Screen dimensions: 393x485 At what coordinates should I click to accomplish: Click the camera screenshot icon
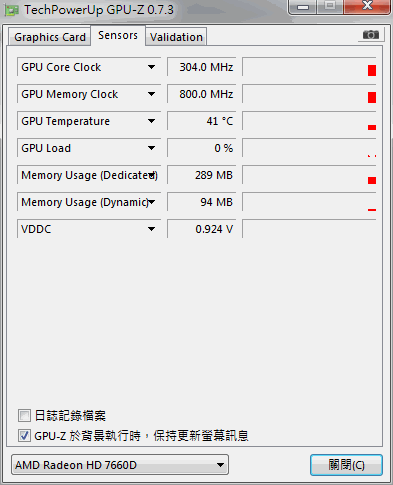(371, 35)
